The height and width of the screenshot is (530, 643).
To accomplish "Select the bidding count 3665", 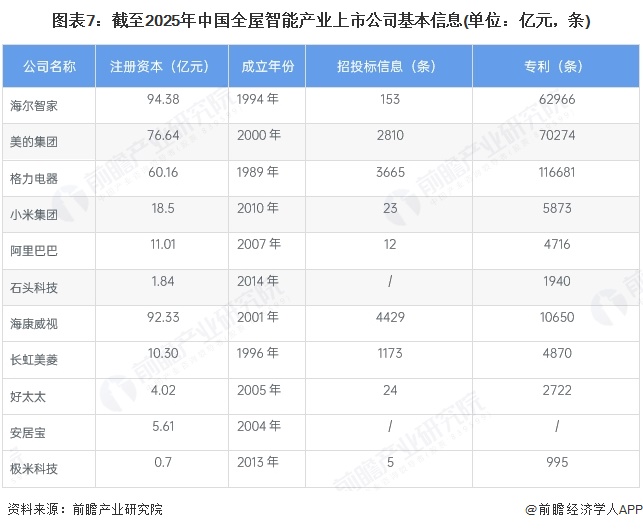I will pyautogui.click(x=390, y=172).
